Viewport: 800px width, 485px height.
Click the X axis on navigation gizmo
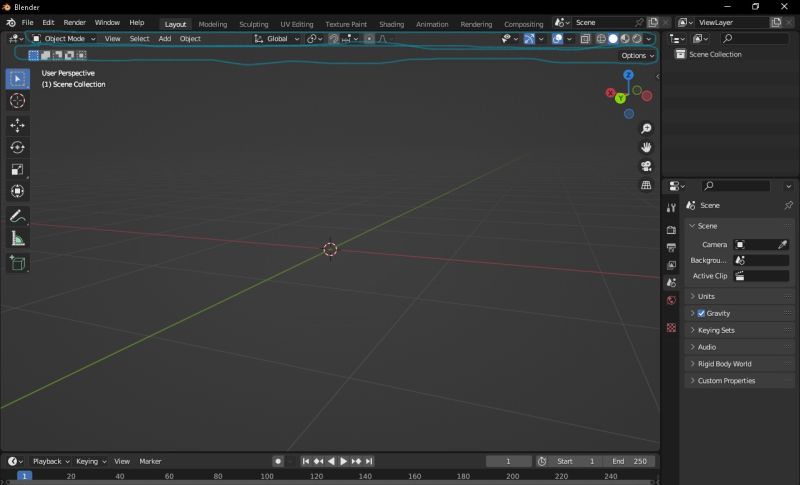[610, 93]
